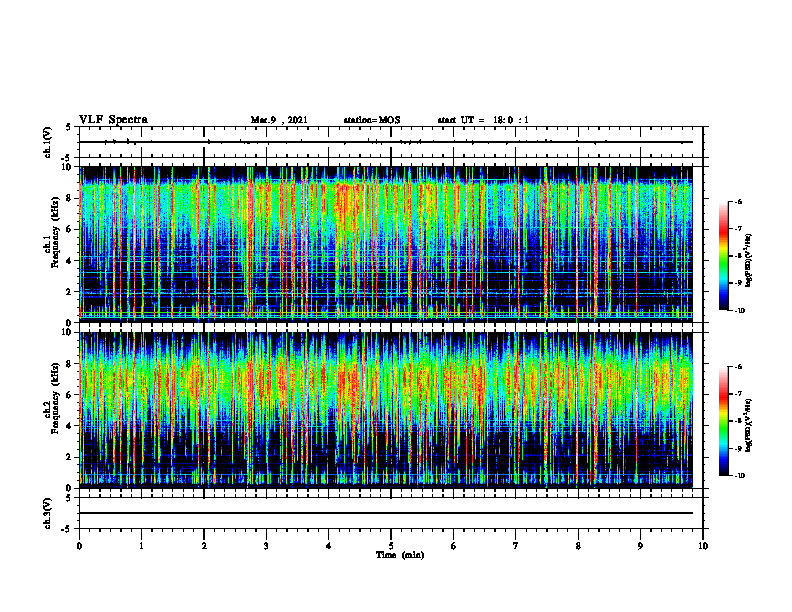Click time axis tick label "9"
This screenshot has height=612, width=792.
pyautogui.click(x=640, y=546)
